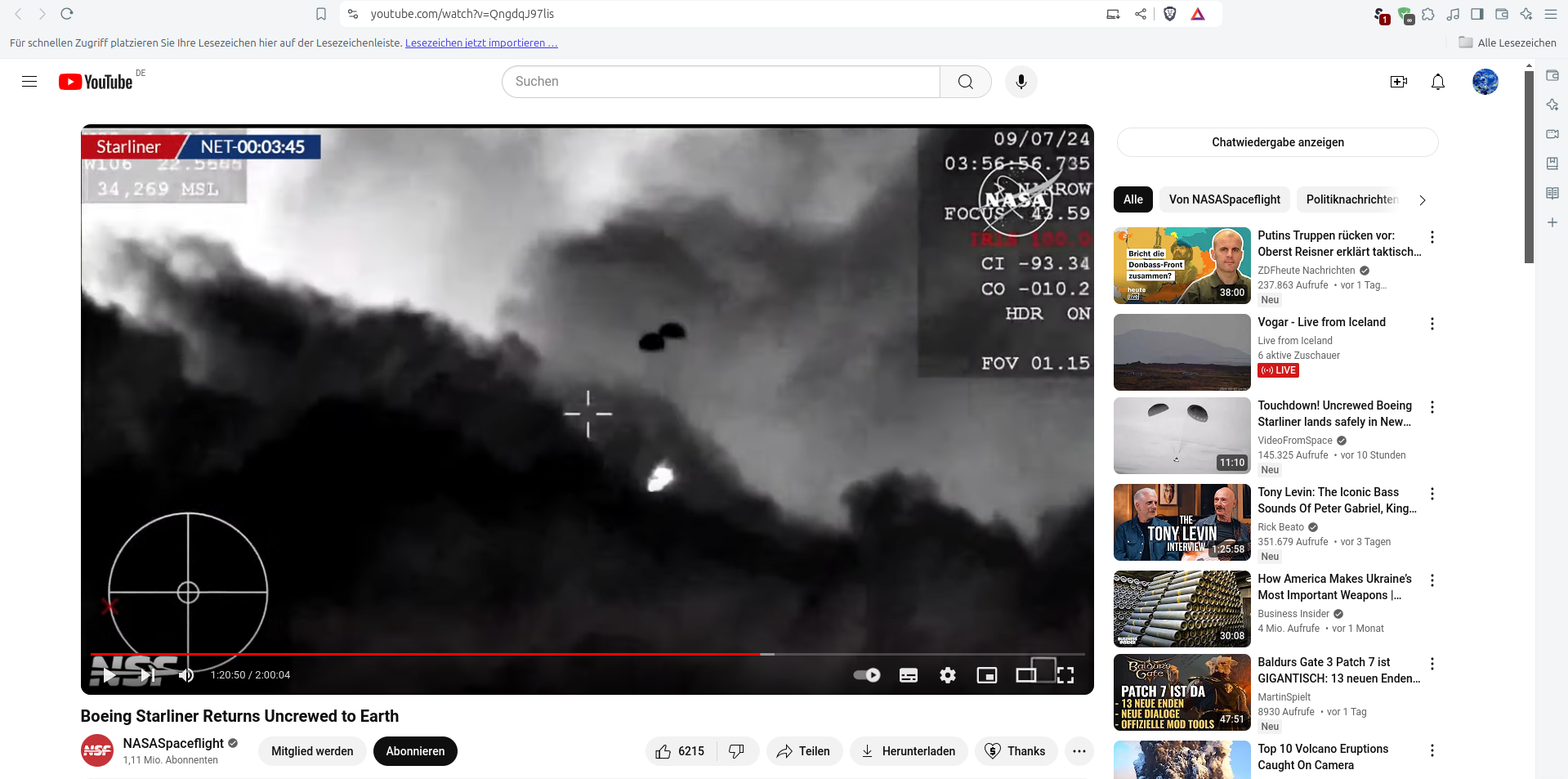The image size is (1568, 779).
Task: Seek on the video progress bar
Action: pos(587,654)
